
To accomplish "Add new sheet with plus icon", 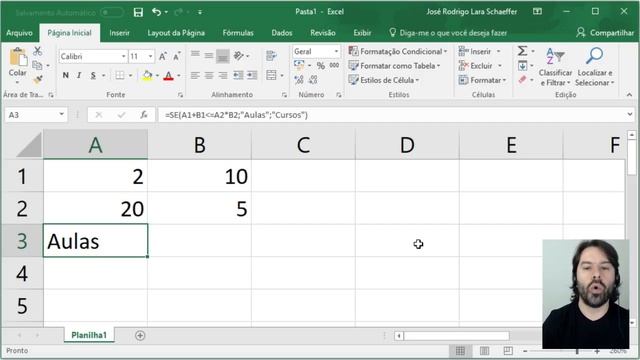I will click(140, 336).
